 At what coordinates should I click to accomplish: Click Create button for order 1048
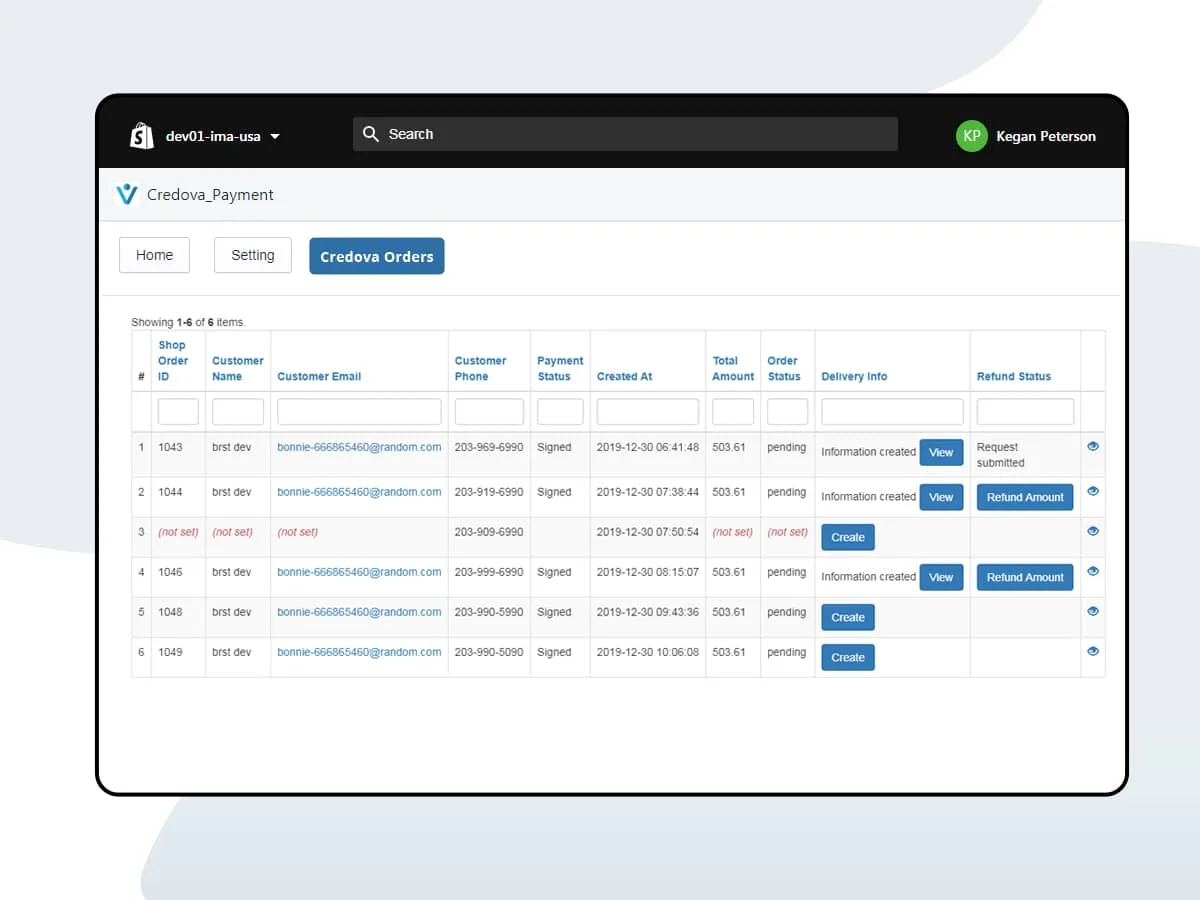(848, 617)
